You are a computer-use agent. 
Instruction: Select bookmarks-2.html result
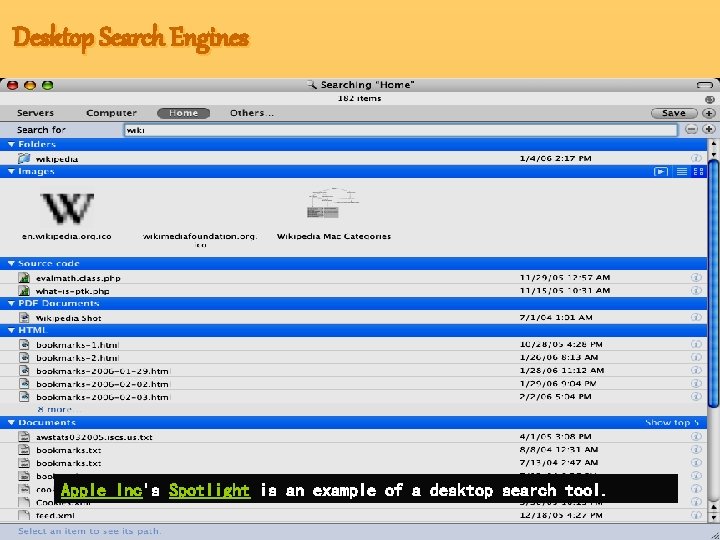(78, 358)
